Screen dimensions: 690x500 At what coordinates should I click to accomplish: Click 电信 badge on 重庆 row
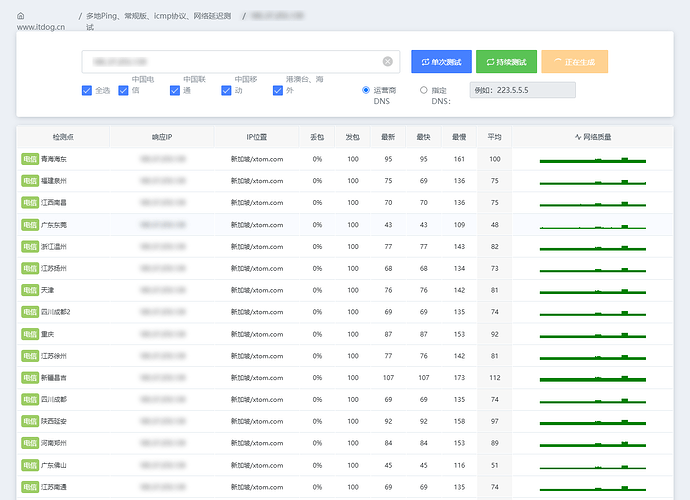coord(30,334)
